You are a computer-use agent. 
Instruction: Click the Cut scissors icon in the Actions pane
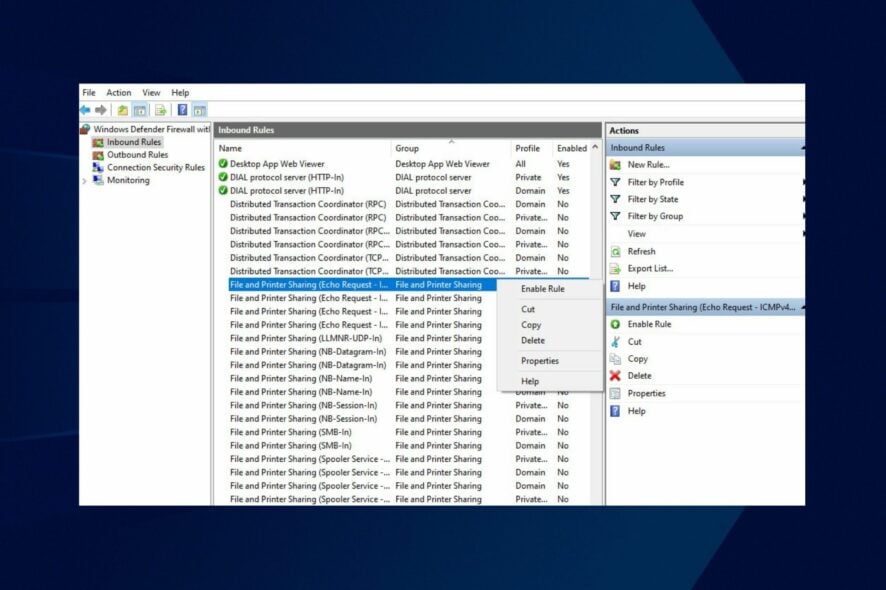click(x=614, y=342)
